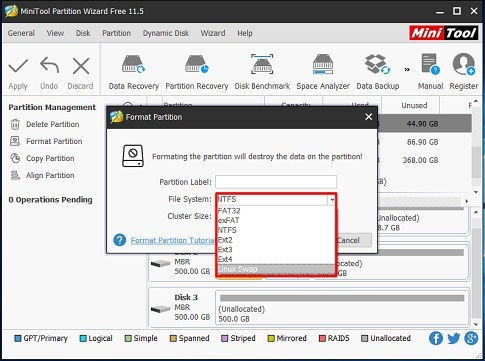The height and width of the screenshot is (361, 485).
Task: Open the Dynamic Disk menu
Action: click(166, 33)
